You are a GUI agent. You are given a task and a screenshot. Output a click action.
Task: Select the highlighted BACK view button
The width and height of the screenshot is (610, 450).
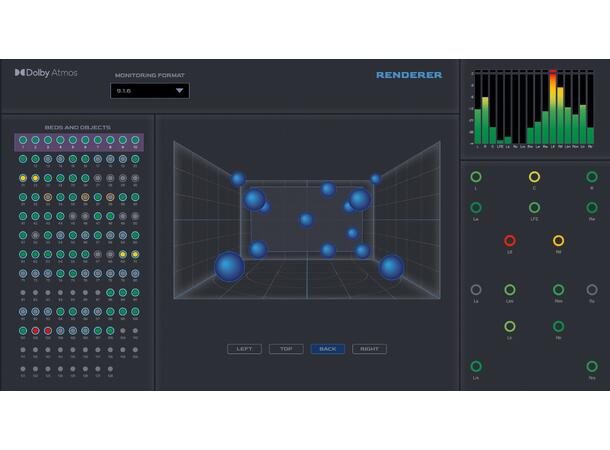[x=328, y=349]
